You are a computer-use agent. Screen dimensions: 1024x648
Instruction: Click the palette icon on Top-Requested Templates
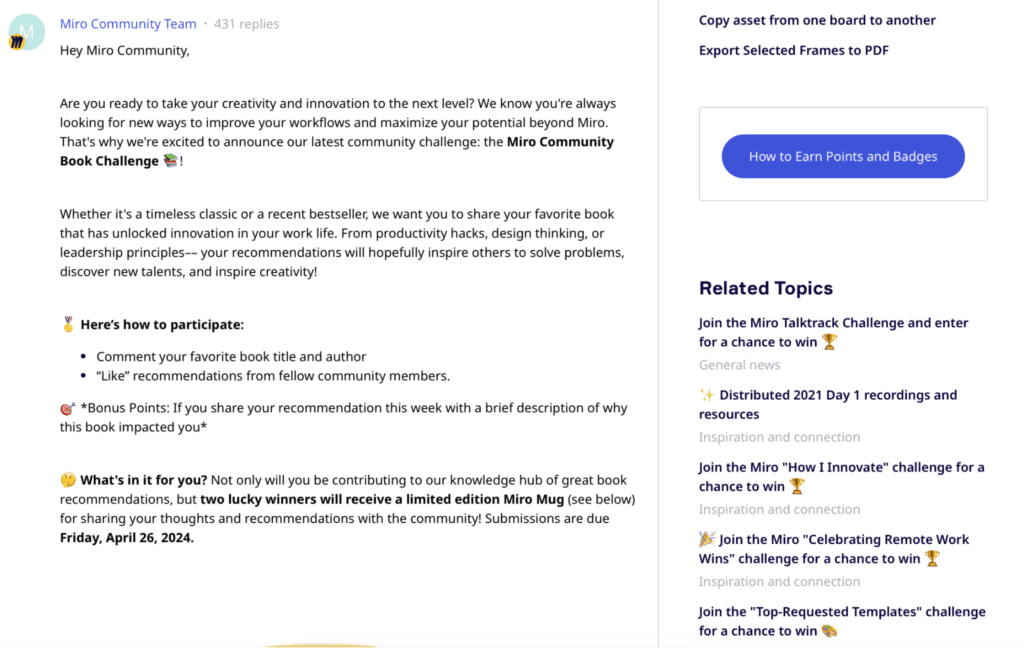[x=829, y=631]
